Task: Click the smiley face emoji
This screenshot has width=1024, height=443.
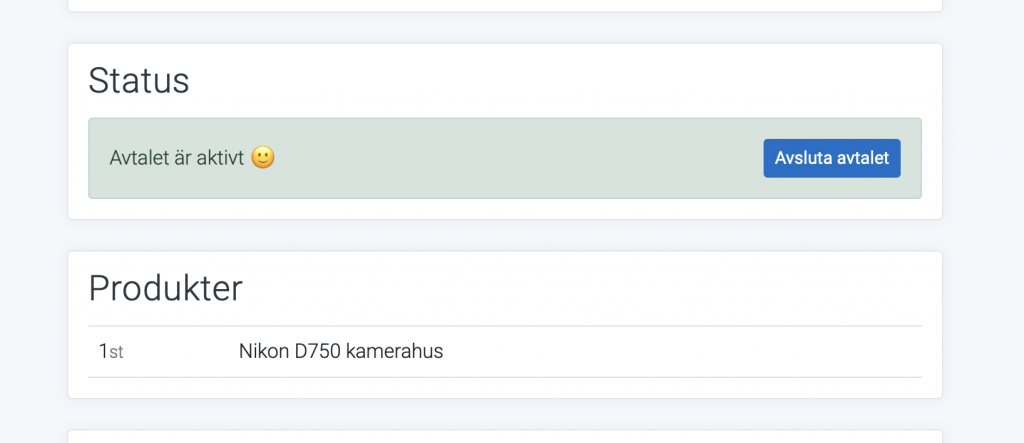Action: tap(263, 157)
